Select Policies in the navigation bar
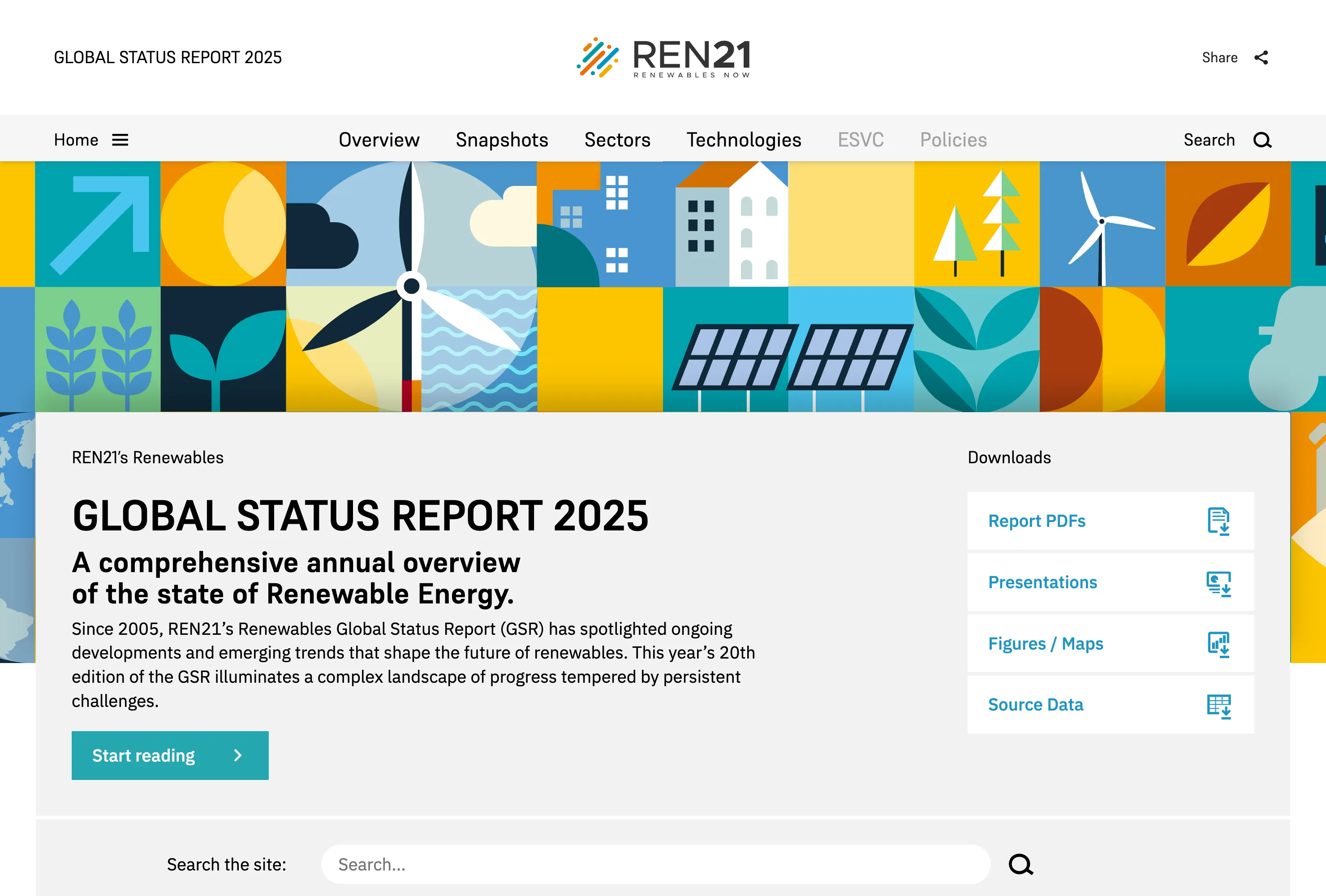 (953, 139)
